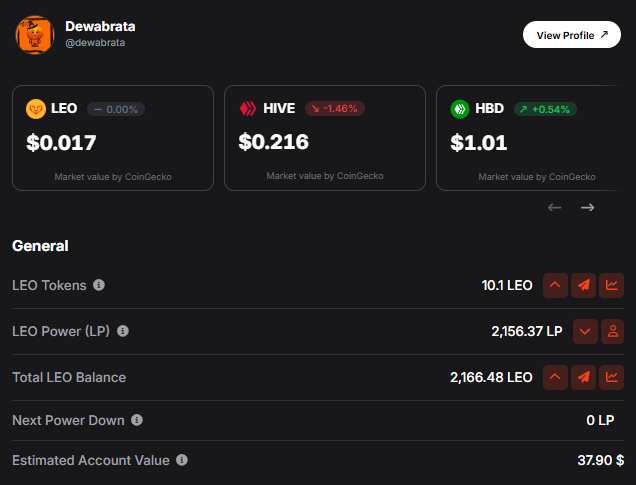Viewport: 636px width, 485px height.
Task: Click the Dewabrata avatar picture
Action: click(x=35, y=35)
